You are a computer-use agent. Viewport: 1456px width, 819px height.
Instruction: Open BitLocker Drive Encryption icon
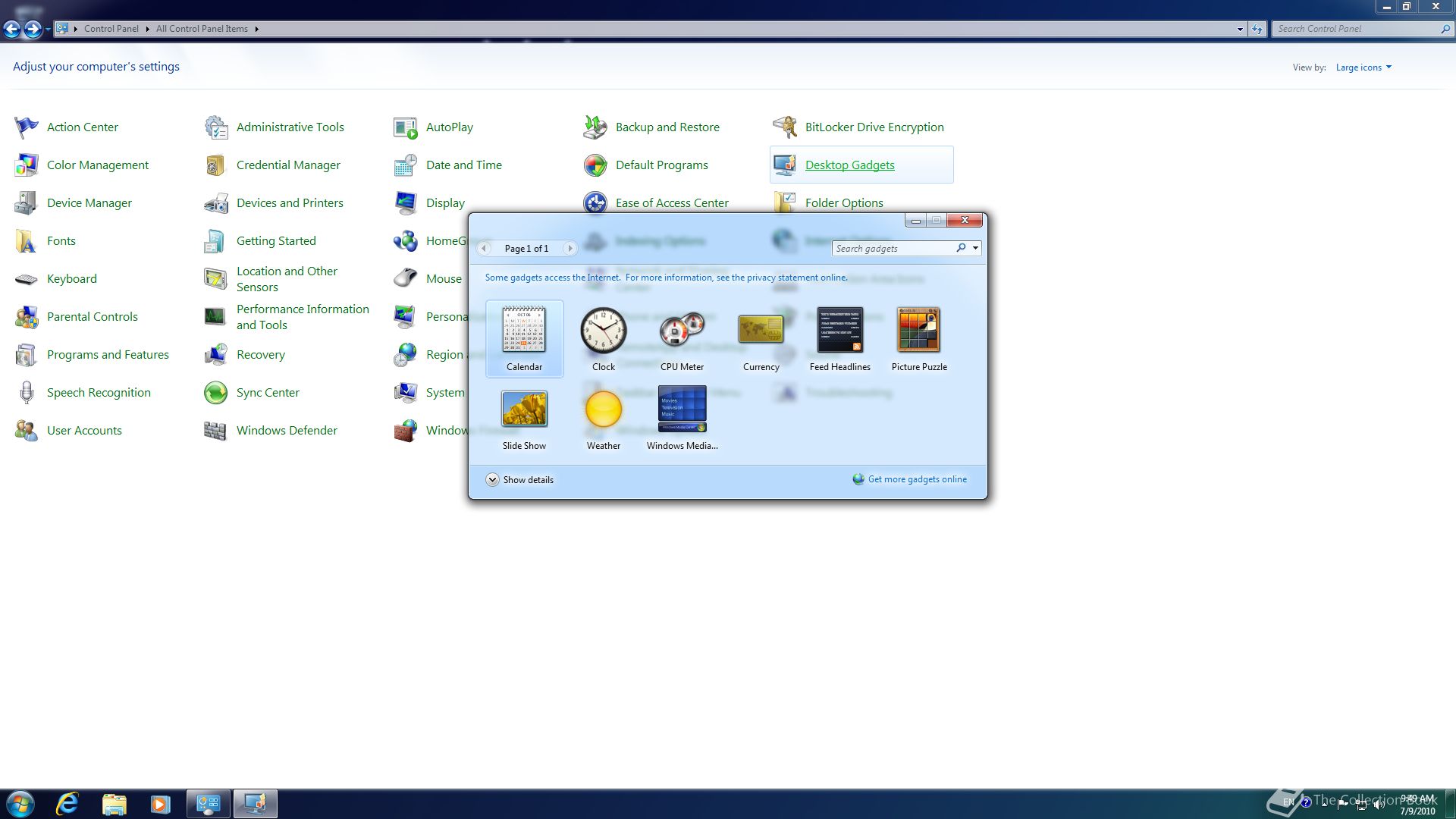[785, 127]
